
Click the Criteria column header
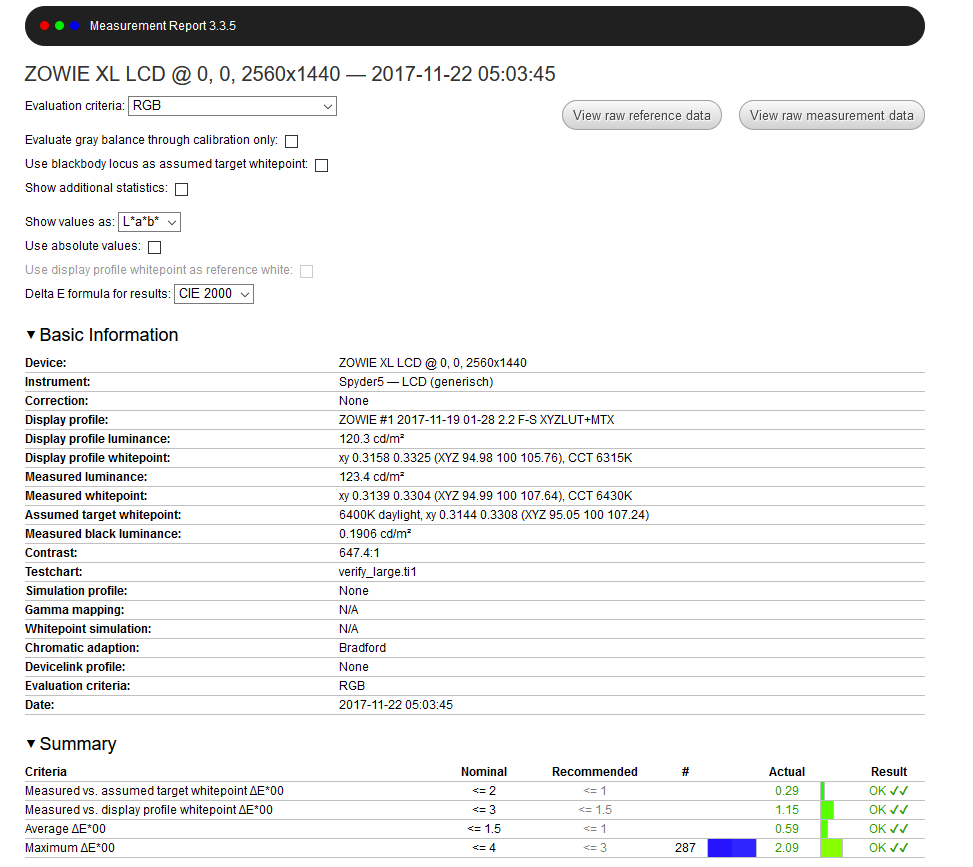(x=46, y=771)
